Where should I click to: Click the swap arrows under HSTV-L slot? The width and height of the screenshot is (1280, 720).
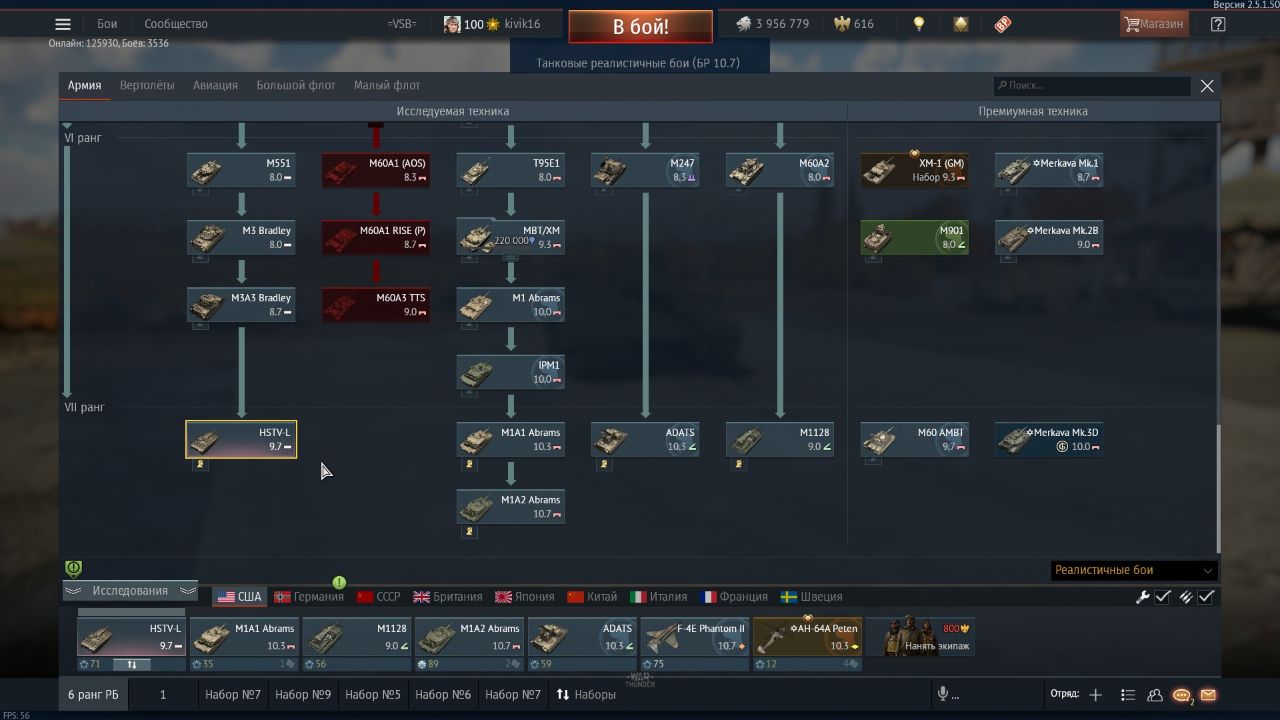coord(131,664)
